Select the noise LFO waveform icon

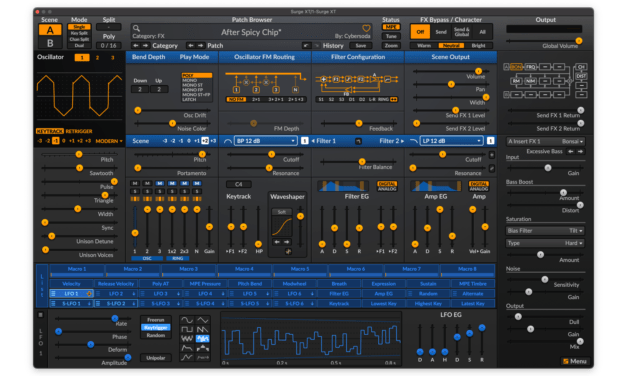click(187, 338)
